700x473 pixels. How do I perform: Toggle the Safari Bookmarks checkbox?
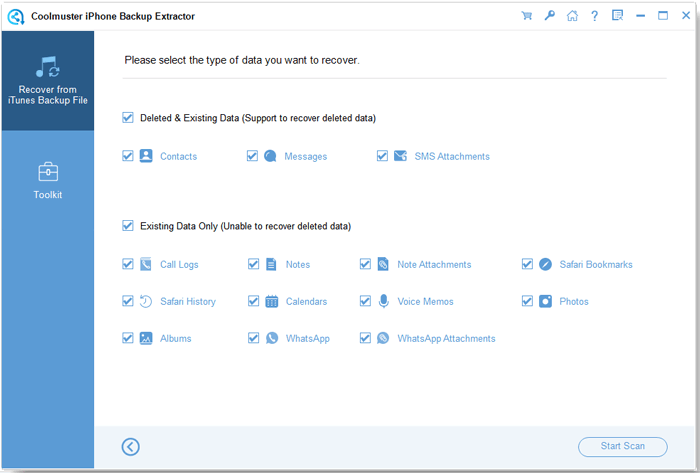coord(527,264)
